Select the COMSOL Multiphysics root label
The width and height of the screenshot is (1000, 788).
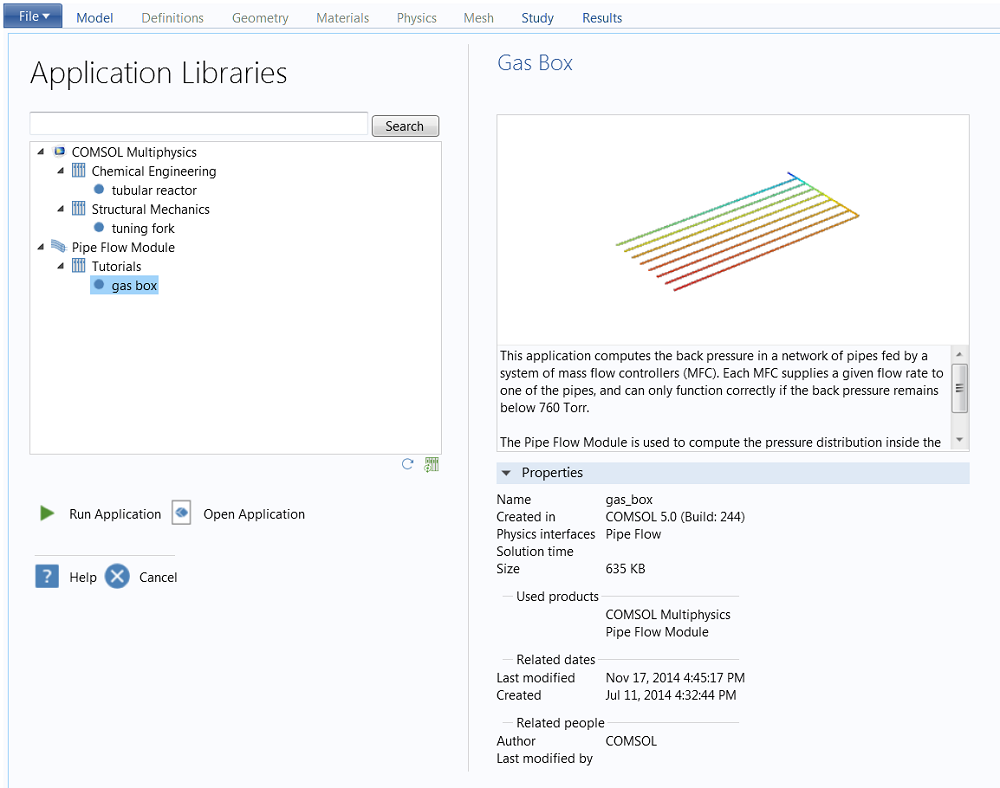tap(134, 152)
